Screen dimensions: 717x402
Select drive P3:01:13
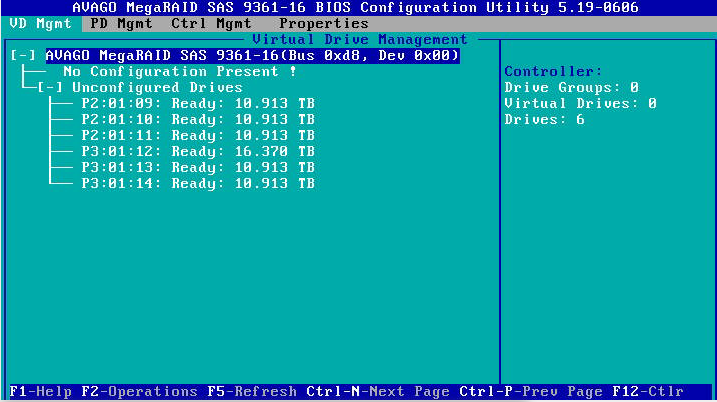[198, 168]
